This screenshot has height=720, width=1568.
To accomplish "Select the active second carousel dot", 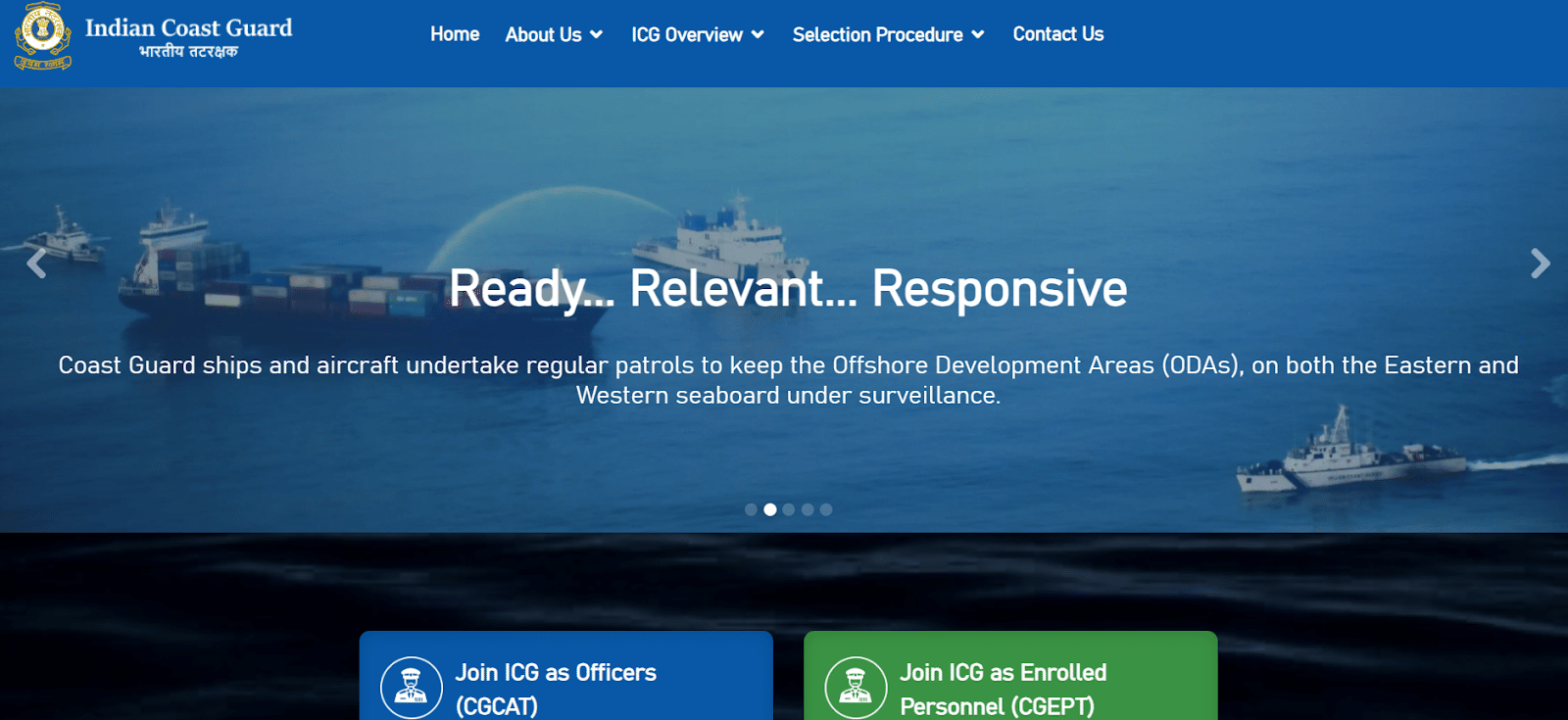I will coord(770,509).
